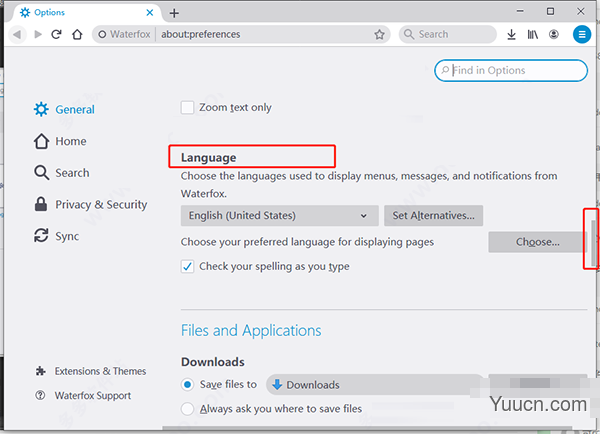Open the blue hamburger application menu

coord(582,34)
